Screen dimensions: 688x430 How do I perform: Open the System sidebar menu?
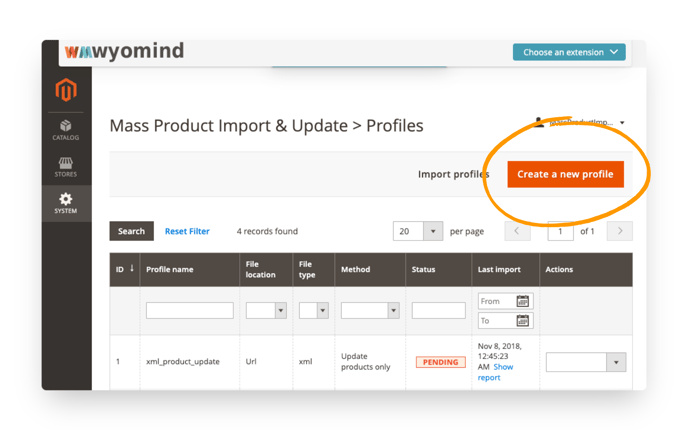point(66,203)
